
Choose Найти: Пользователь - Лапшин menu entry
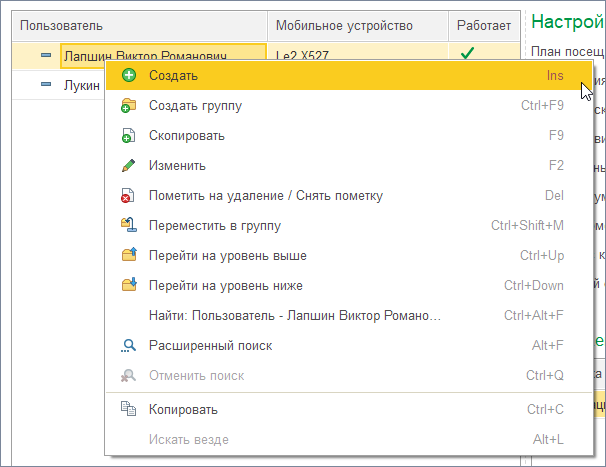[x=295, y=316]
